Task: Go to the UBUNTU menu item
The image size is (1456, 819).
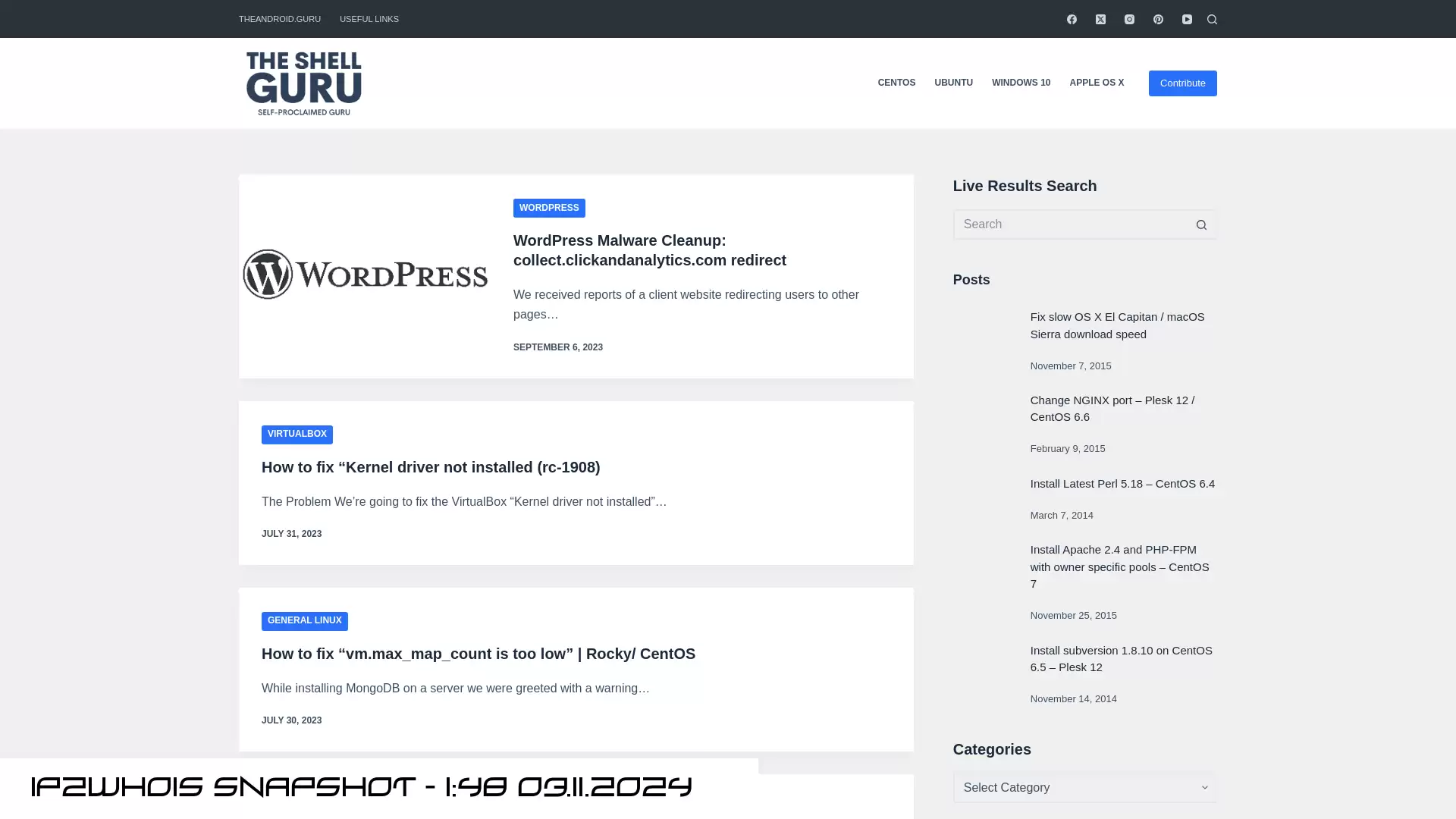Action: click(x=953, y=83)
